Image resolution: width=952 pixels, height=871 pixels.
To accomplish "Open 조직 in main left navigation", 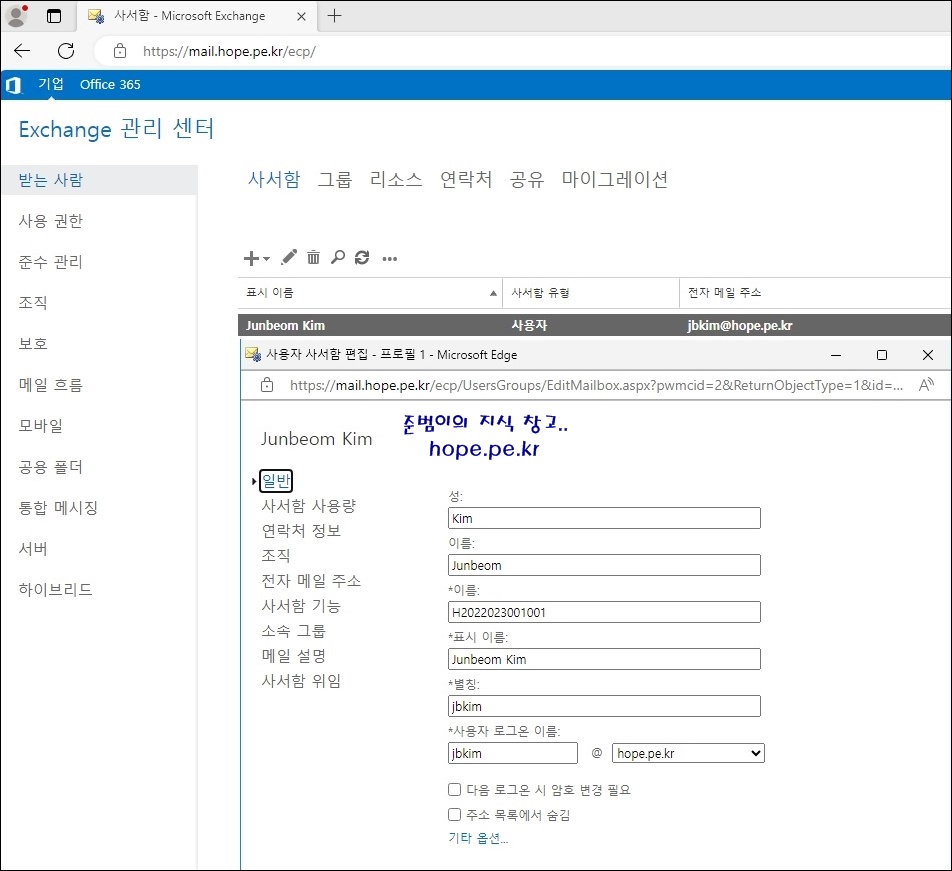I will point(33,302).
